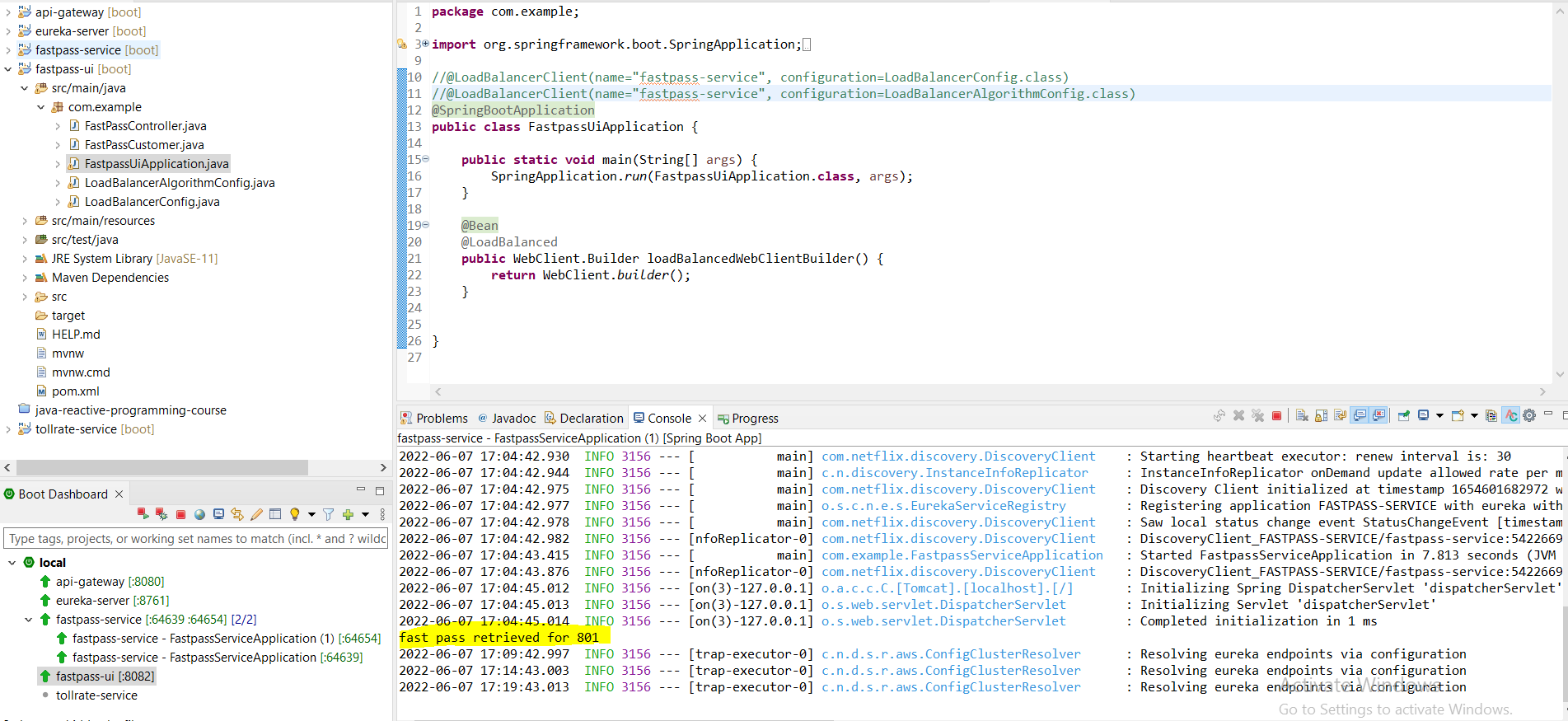The width and height of the screenshot is (1568, 721).
Task: Toggle Scroll Lock in the Console
Action: coord(1322,416)
